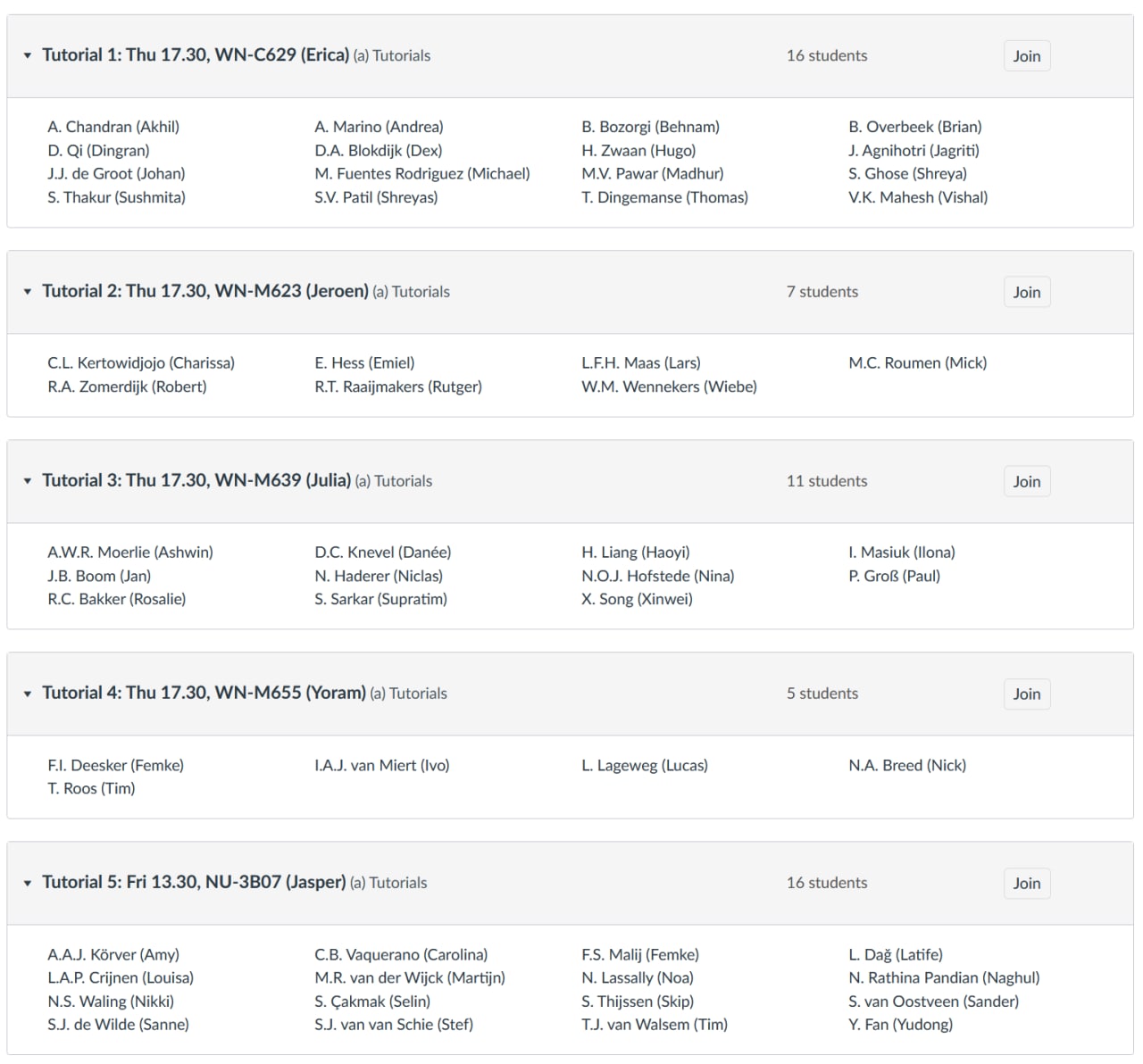Select student N.O.J. Hofstede (Nina)

point(657,576)
